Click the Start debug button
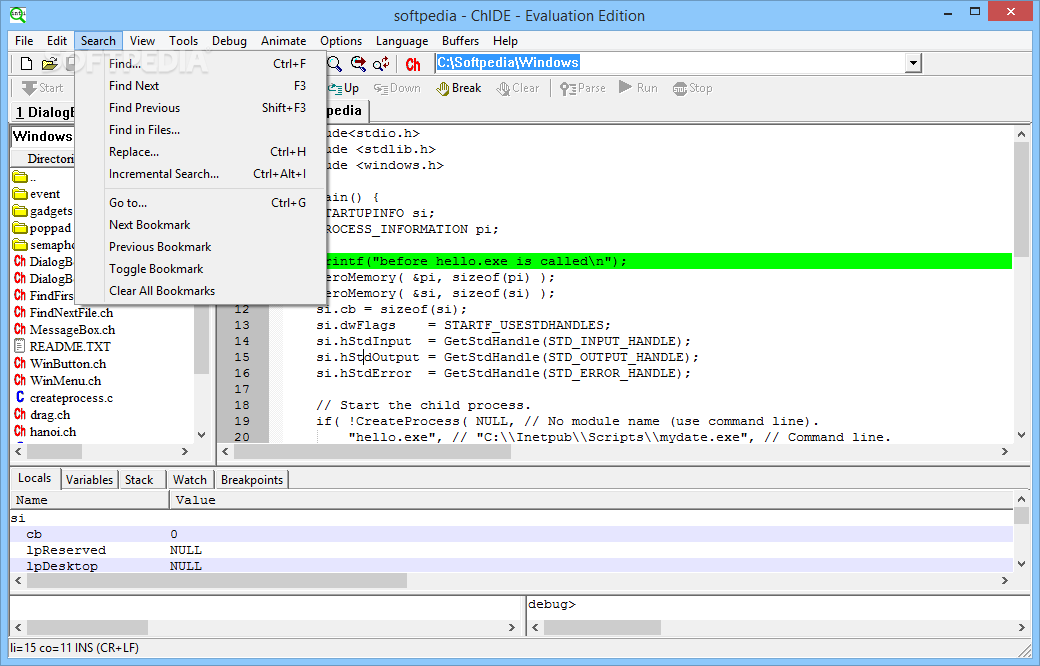 [42, 88]
